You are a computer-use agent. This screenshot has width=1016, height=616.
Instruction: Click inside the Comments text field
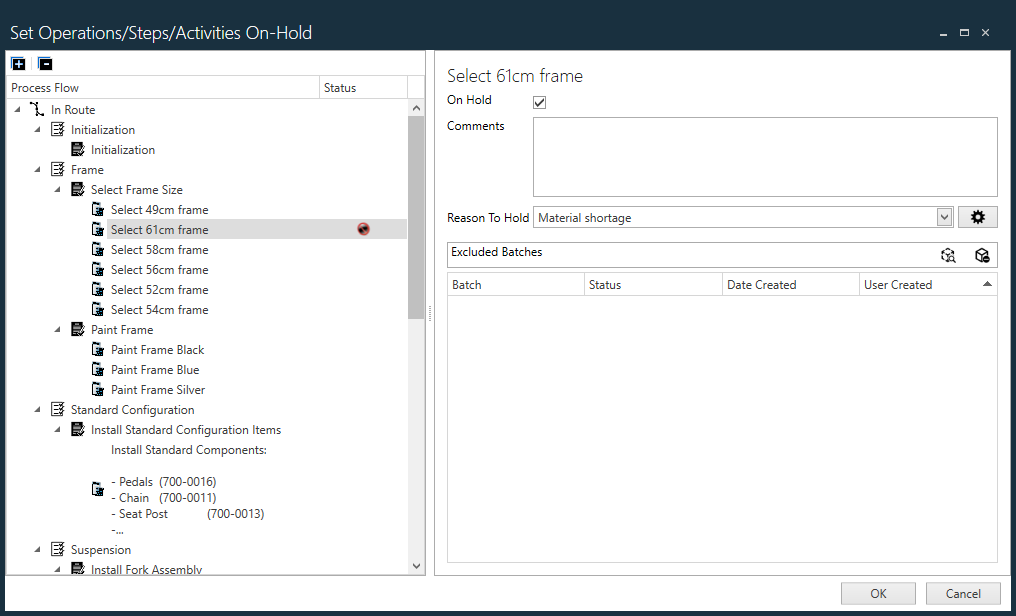pyautogui.click(x=764, y=157)
